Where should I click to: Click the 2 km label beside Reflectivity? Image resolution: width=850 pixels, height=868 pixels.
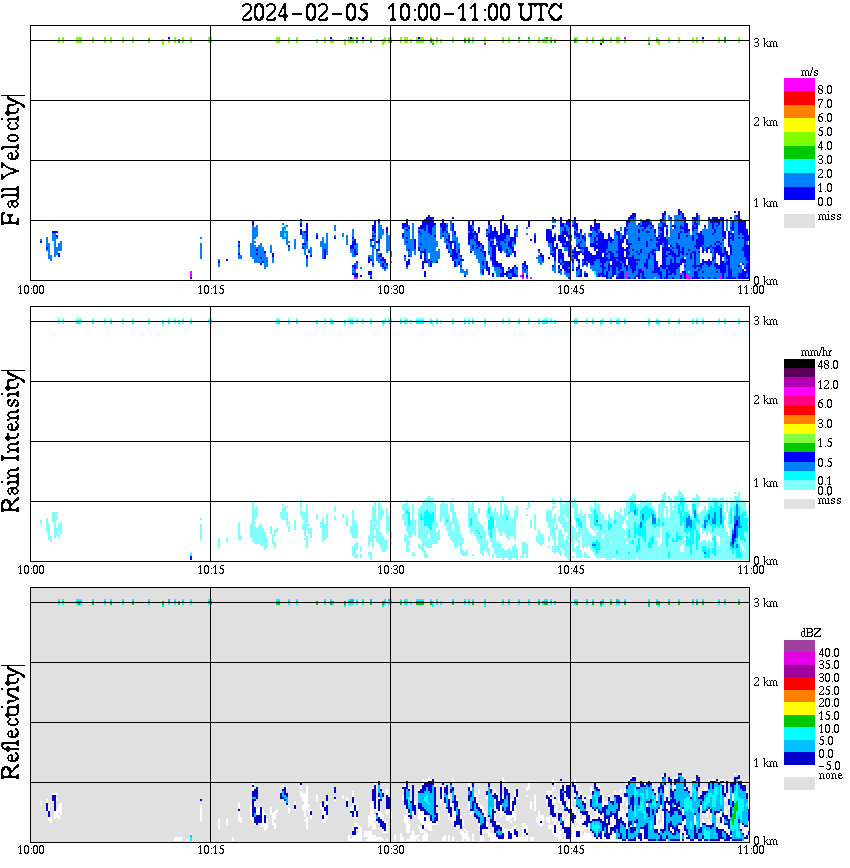766,681
